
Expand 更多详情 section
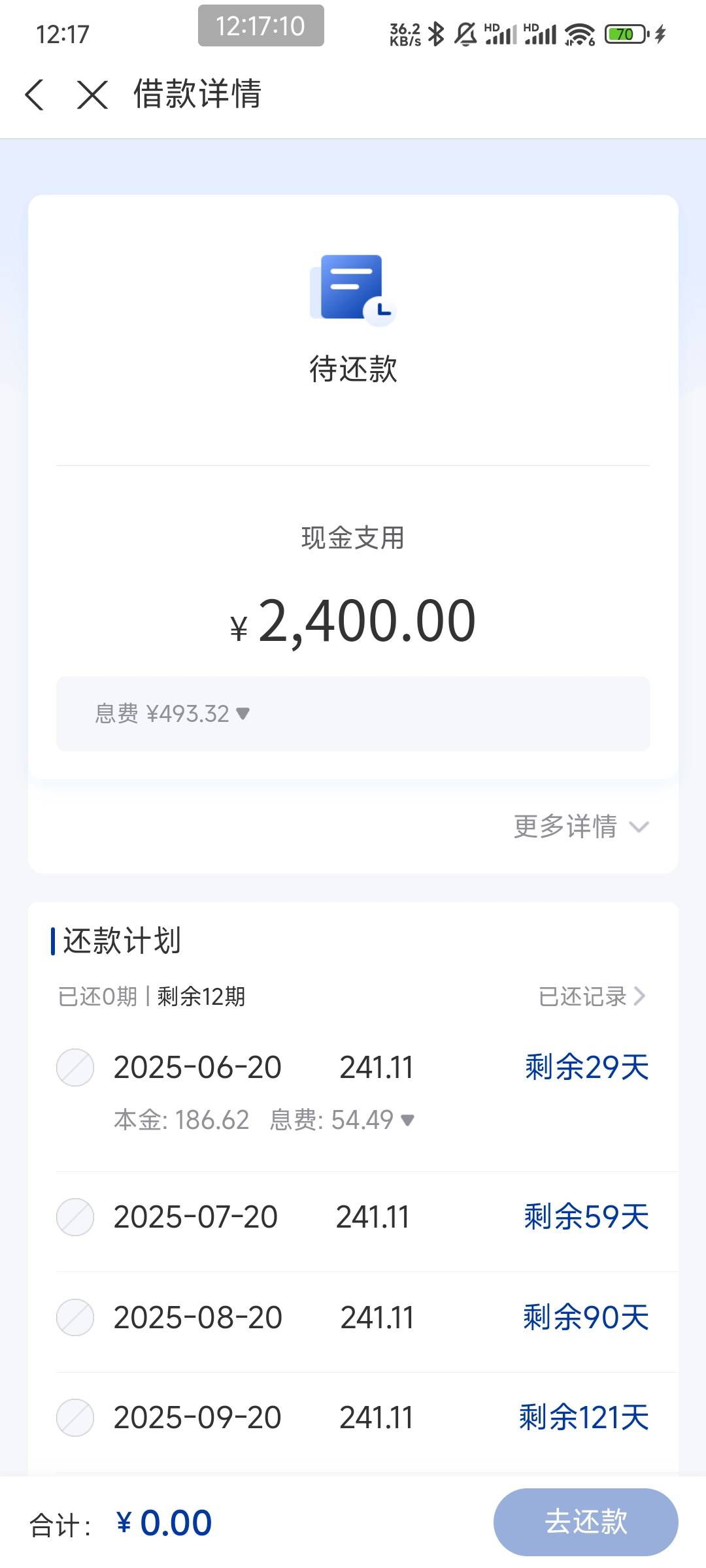581,826
